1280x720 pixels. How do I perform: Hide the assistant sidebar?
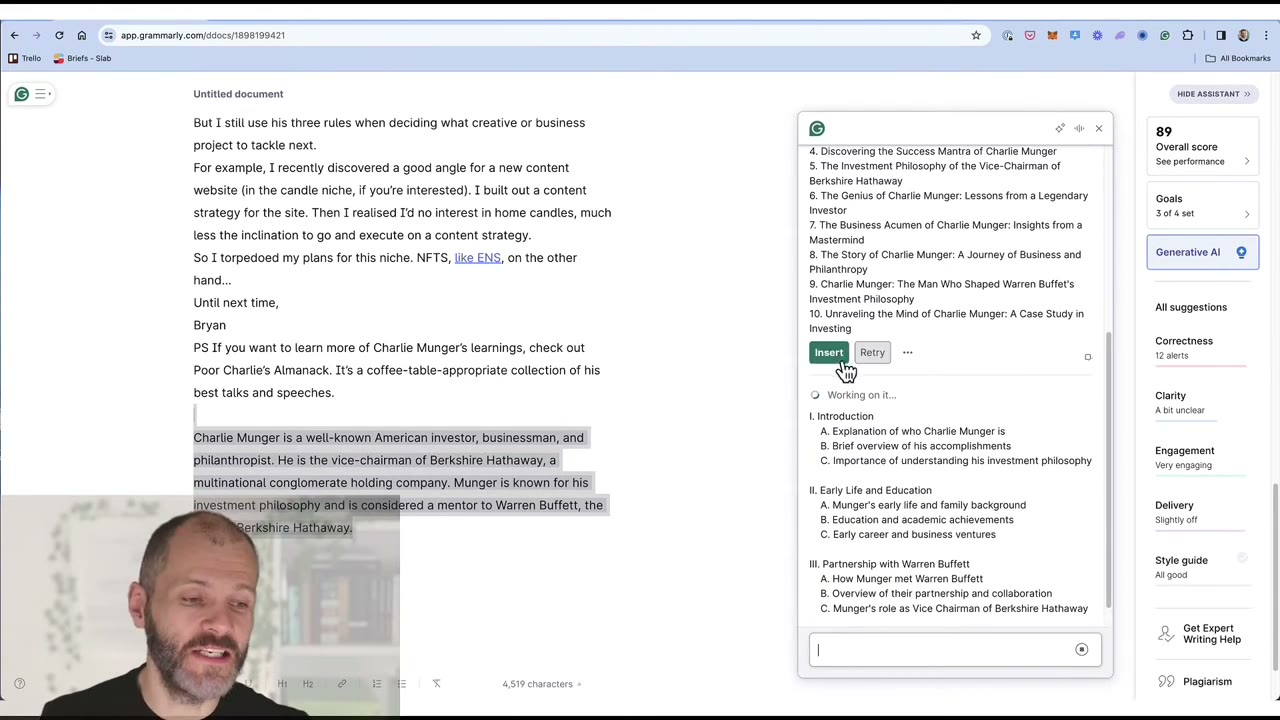(1213, 94)
